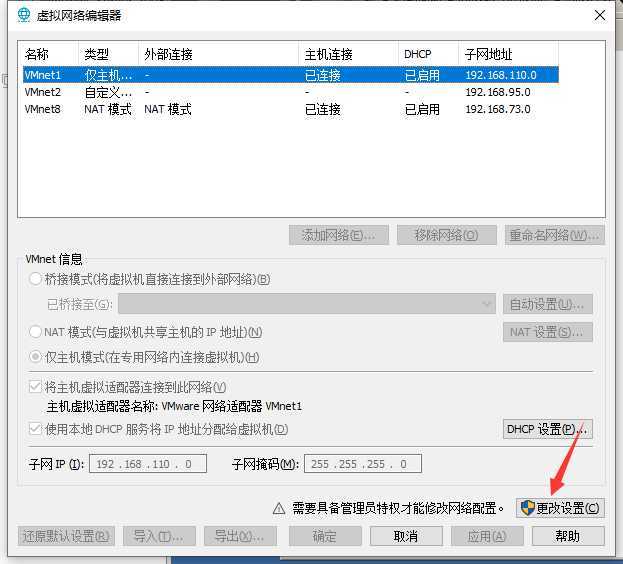Click the DHCP column header
The image size is (623, 564).
429,54
